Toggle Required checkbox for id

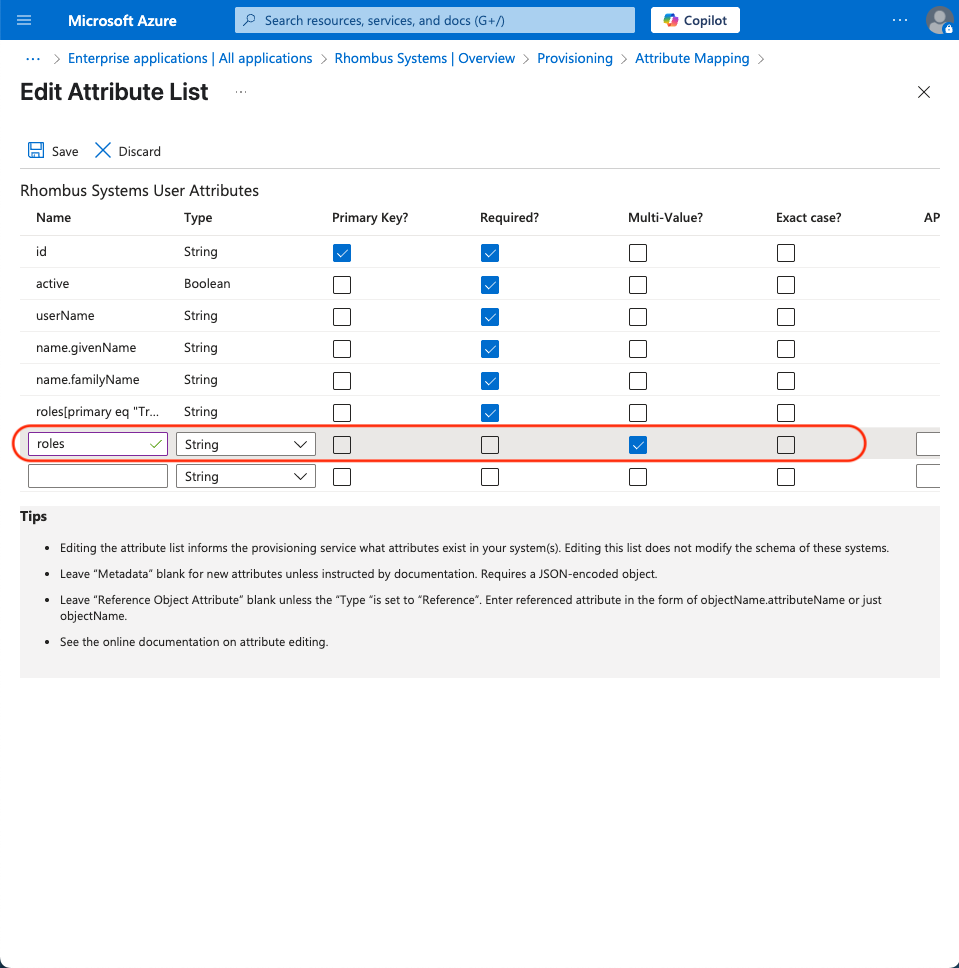[490, 253]
